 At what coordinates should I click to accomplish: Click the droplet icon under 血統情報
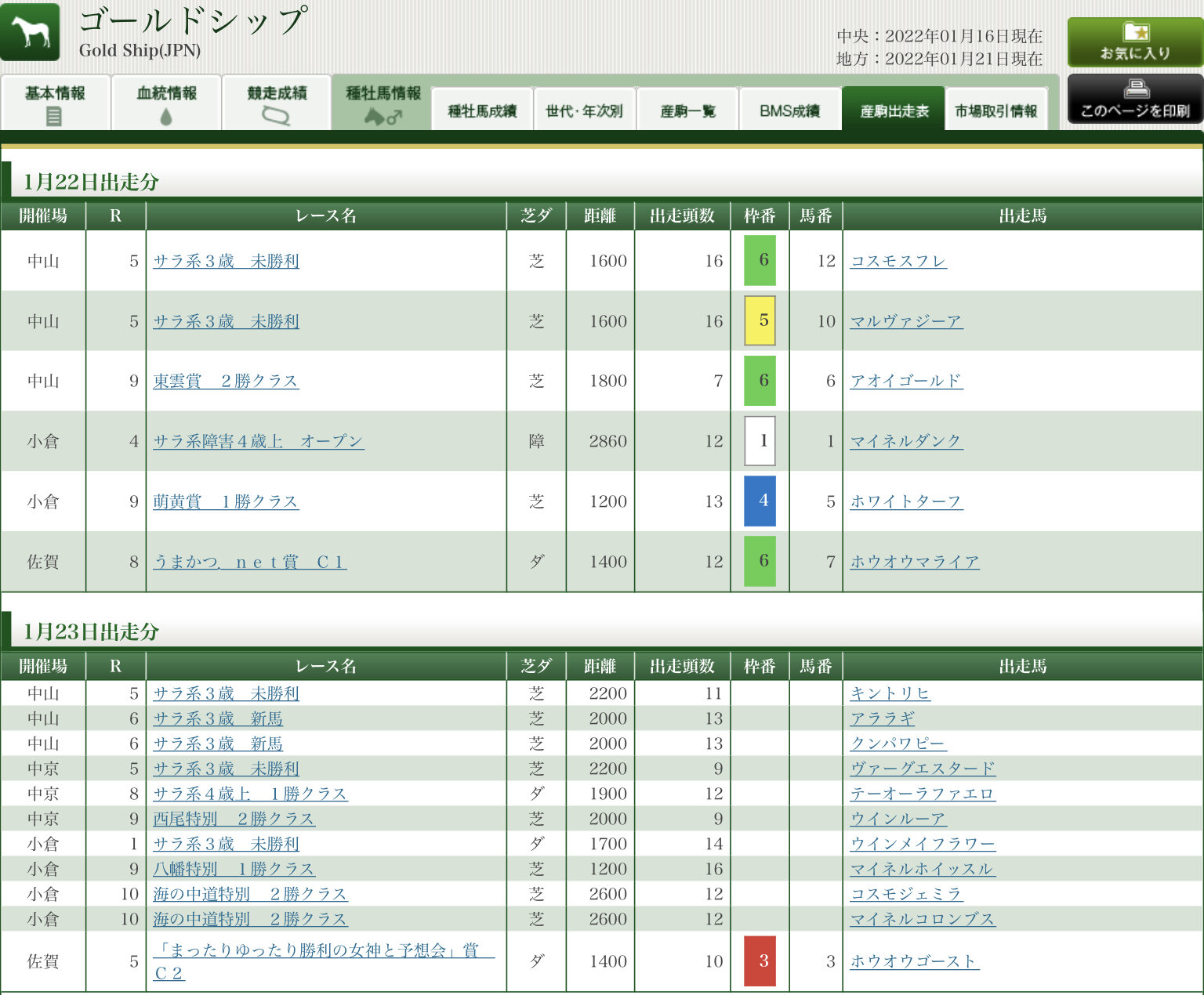coord(165,118)
